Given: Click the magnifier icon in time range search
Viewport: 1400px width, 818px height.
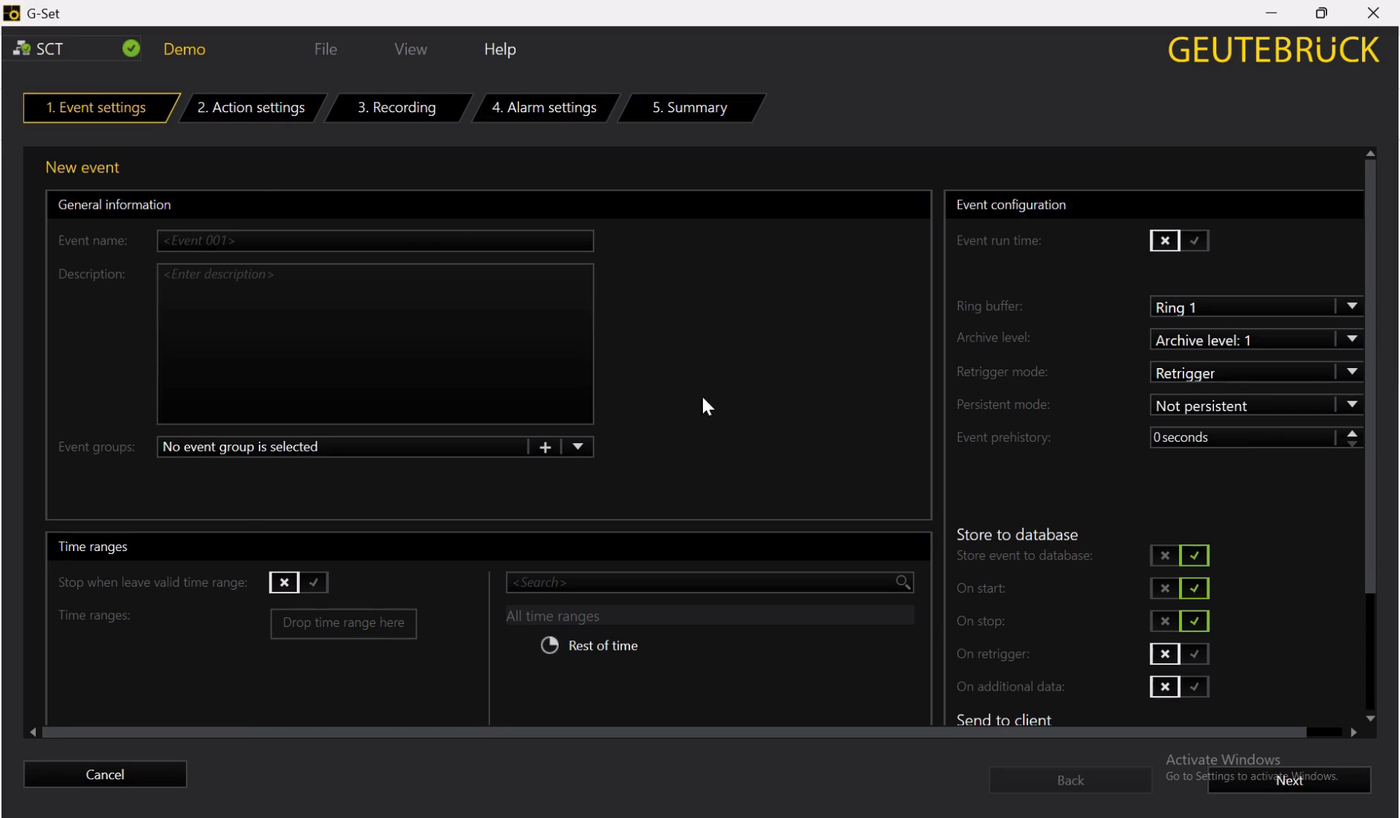Looking at the screenshot, I should [x=903, y=582].
